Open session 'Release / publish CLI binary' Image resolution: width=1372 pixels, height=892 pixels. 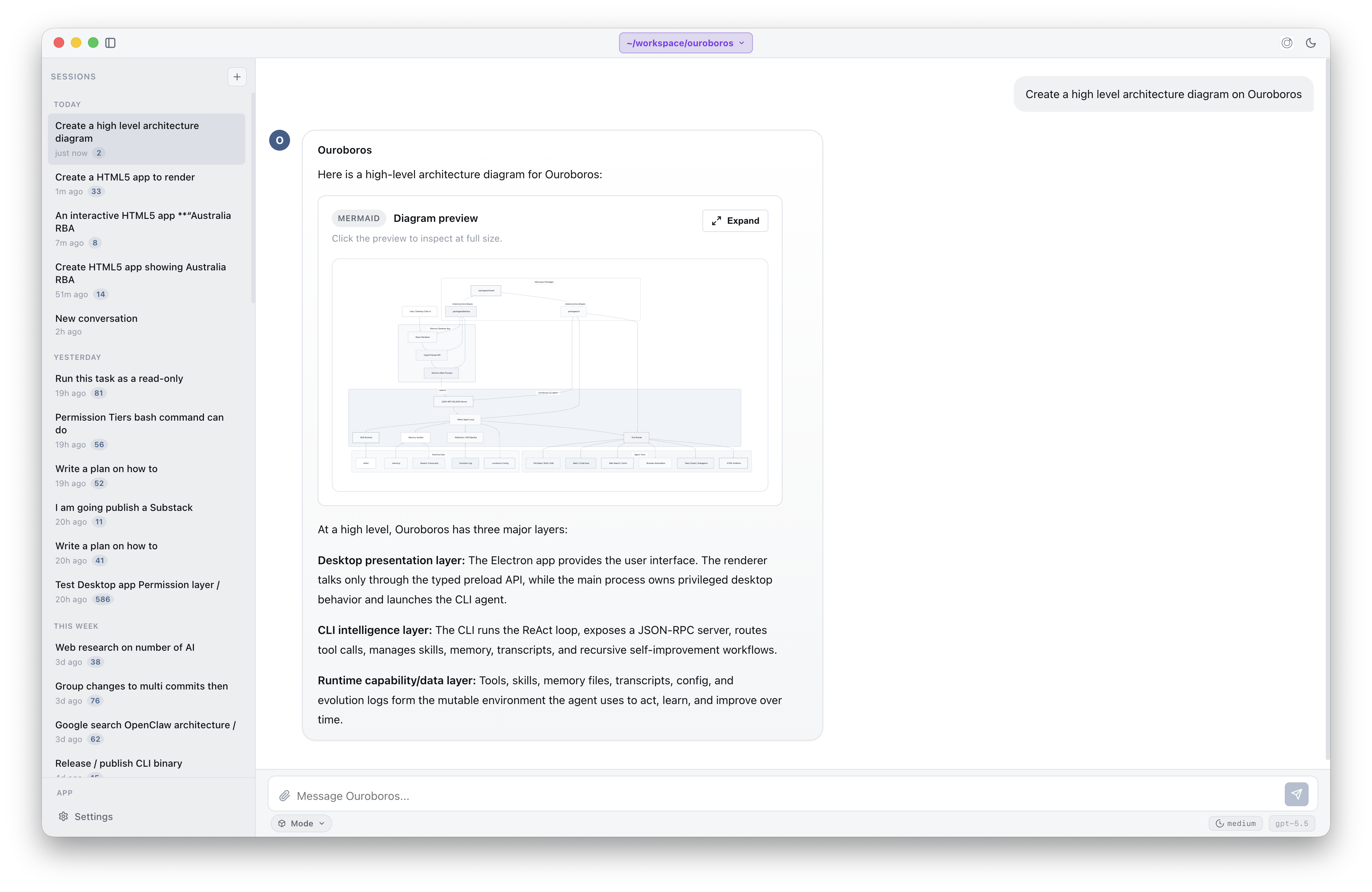(x=147, y=765)
